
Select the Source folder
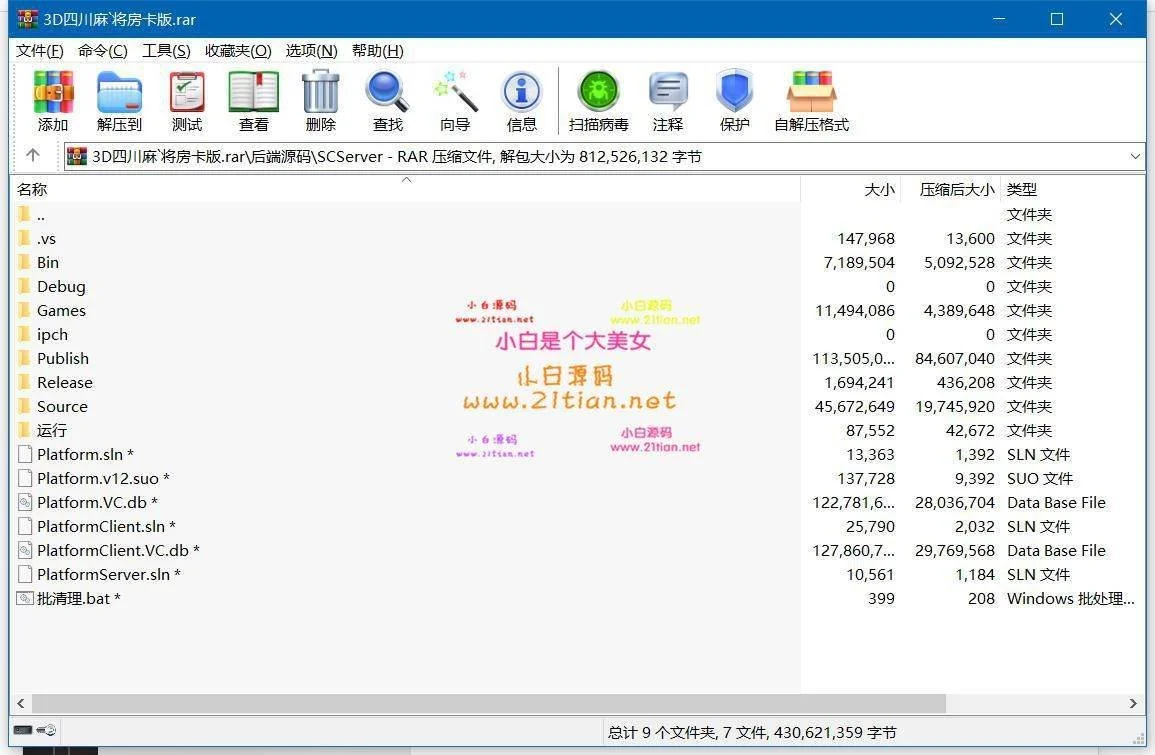click(62, 406)
